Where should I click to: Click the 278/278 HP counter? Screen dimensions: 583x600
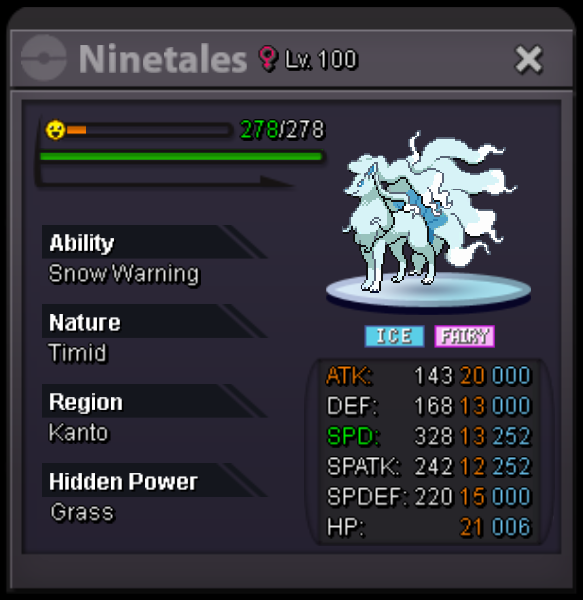(282, 130)
